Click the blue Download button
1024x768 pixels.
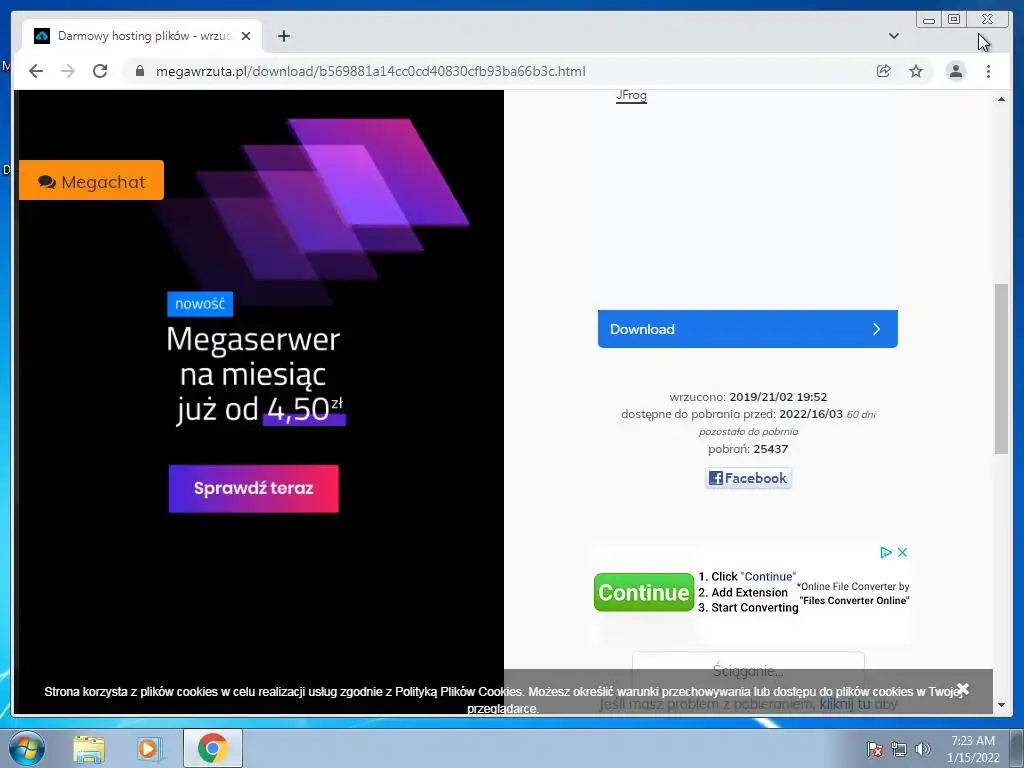pos(748,329)
